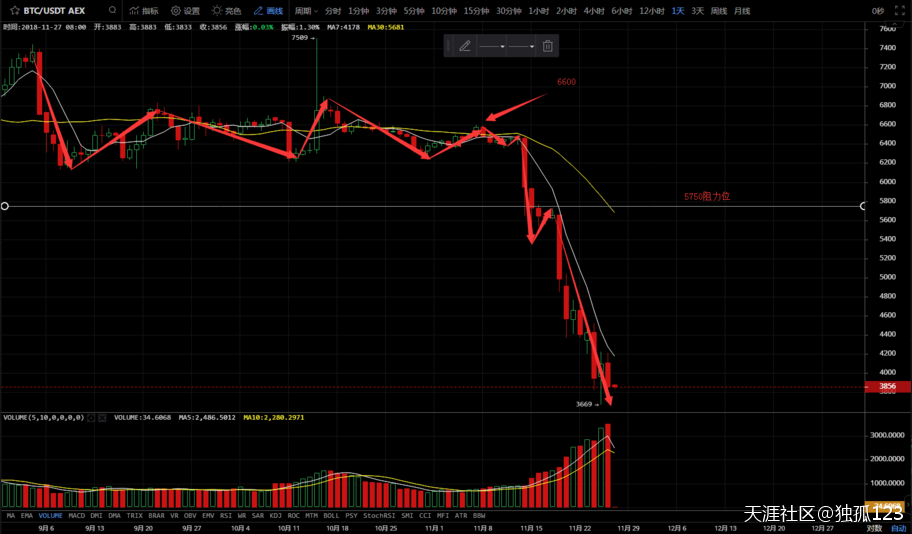This screenshot has width=912, height=534.
Task: Switch indicator to BOLL
Action: click(x=331, y=515)
